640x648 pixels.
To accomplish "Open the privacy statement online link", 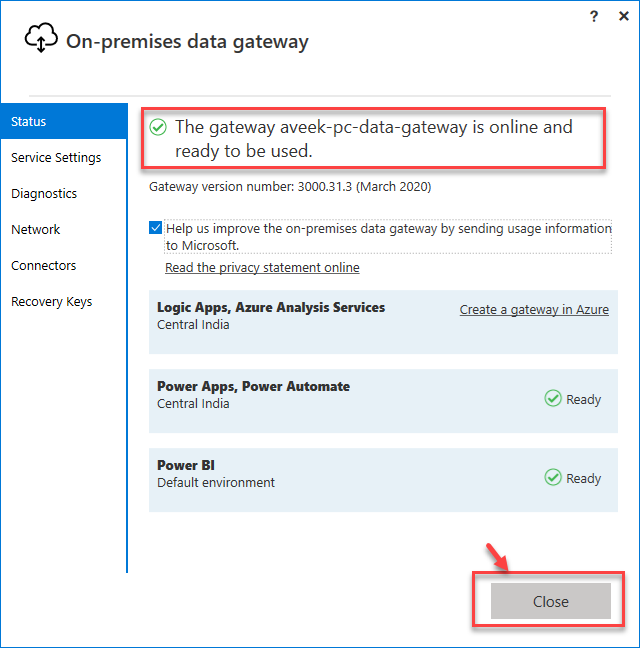I will pos(262,267).
